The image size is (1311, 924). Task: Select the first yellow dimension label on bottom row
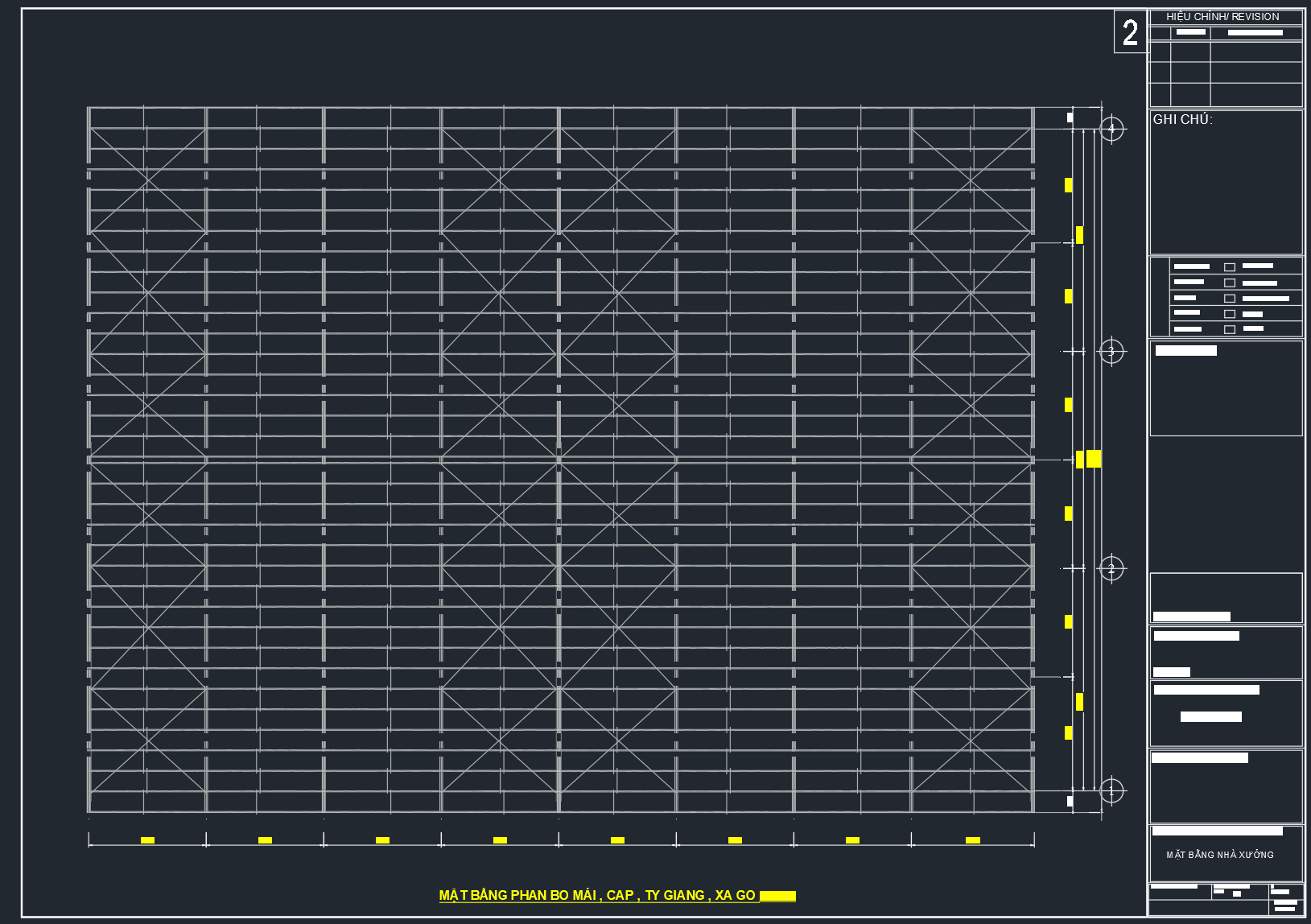(x=147, y=840)
